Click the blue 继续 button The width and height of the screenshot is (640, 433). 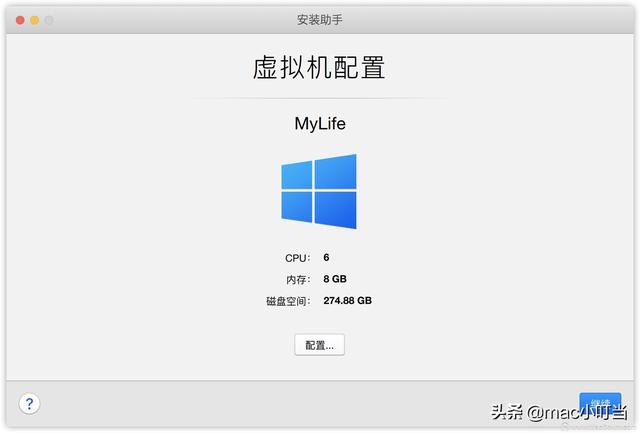click(x=600, y=403)
